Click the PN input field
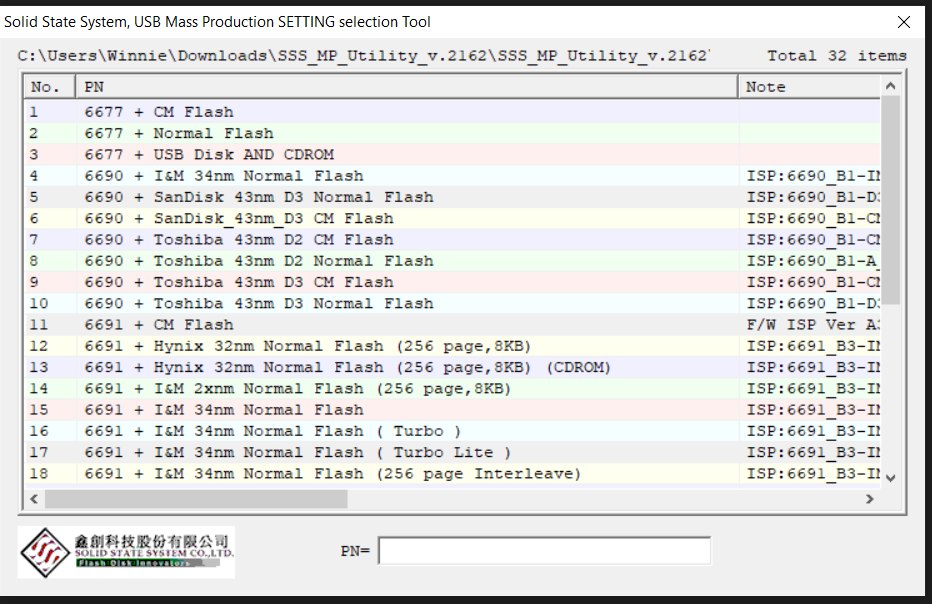The width and height of the screenshot is (932, 604). [544, 551]
